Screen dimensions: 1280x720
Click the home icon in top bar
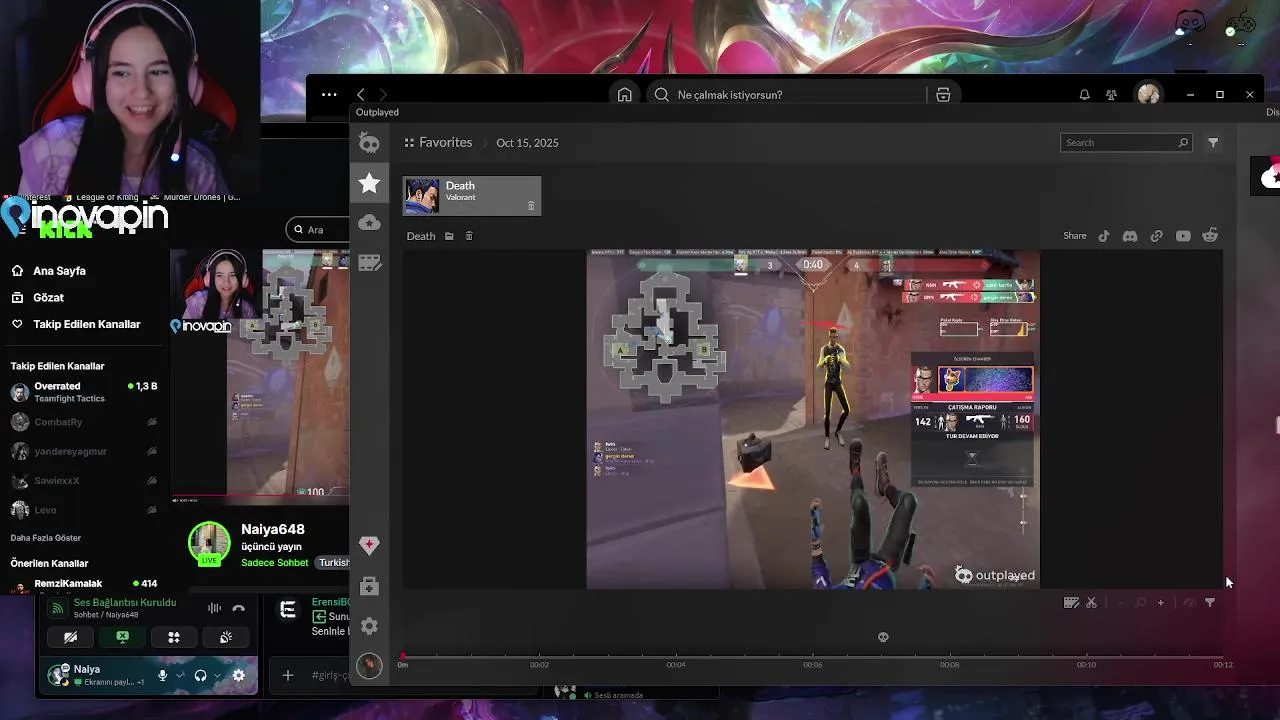[624, 95]
